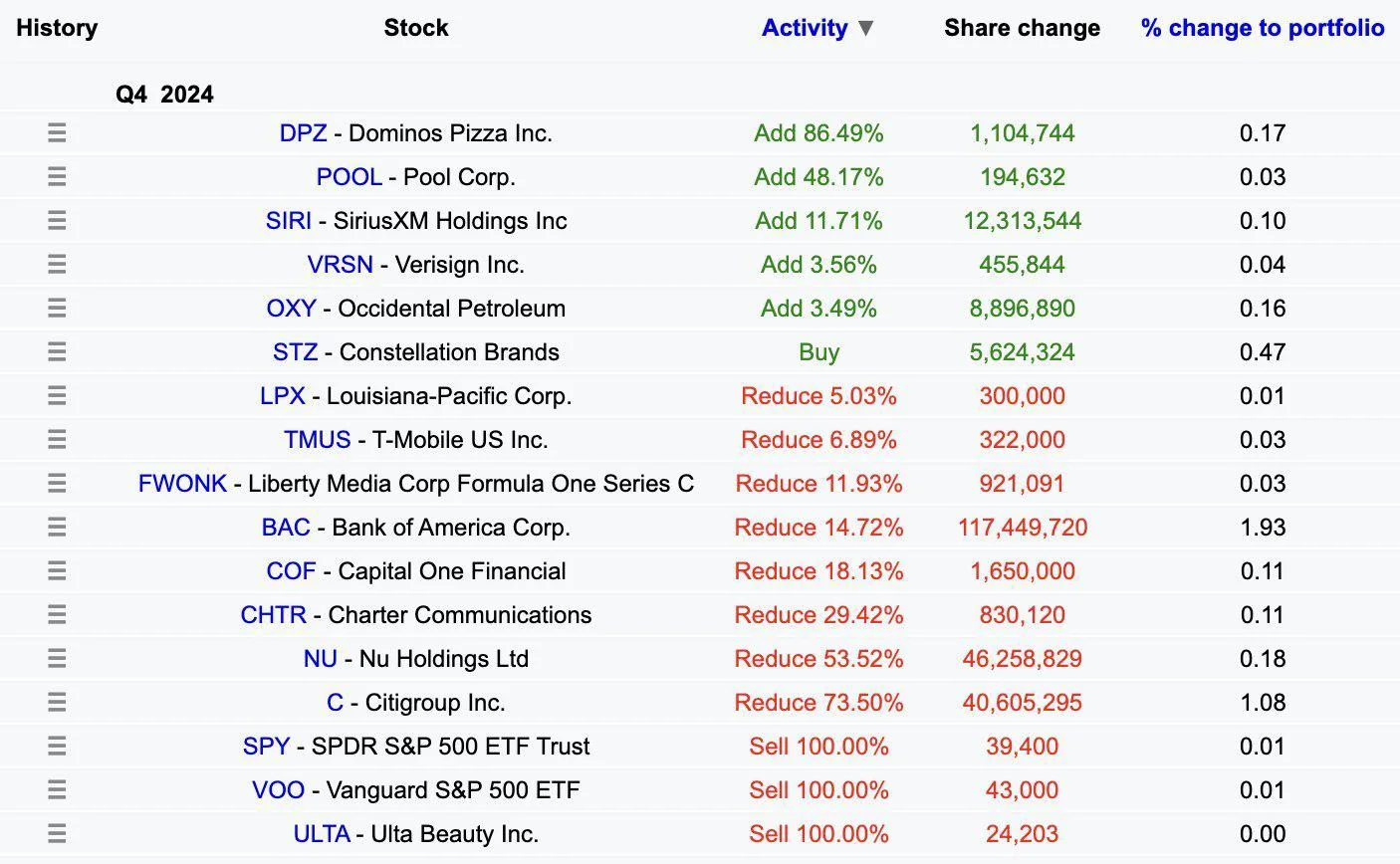The height and width of the screenshot is (864, 1400).
Task: Open the FWONK ticker link
Action: 182,484
